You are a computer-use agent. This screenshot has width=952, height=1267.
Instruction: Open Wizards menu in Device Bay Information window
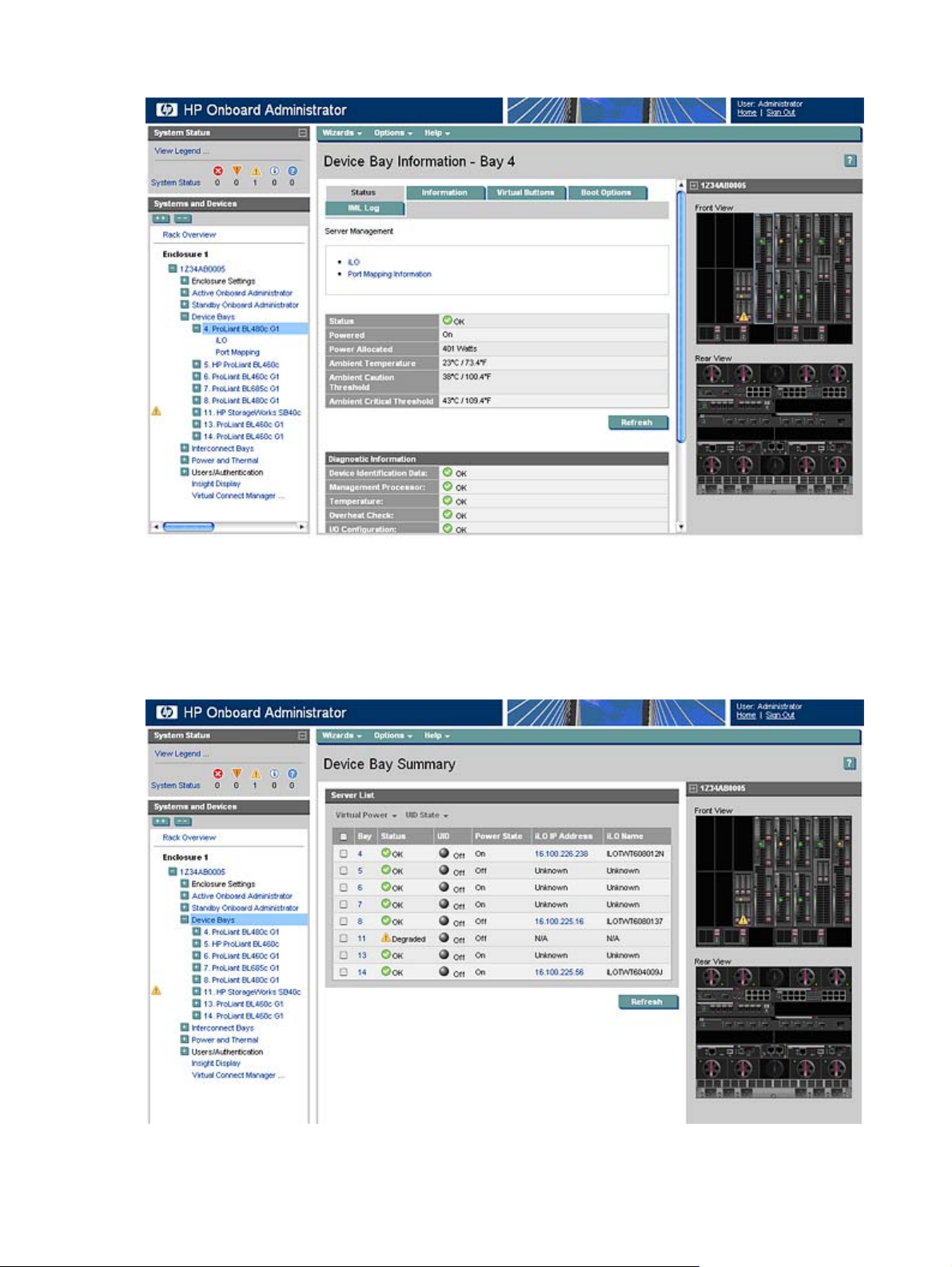(342, 133)
